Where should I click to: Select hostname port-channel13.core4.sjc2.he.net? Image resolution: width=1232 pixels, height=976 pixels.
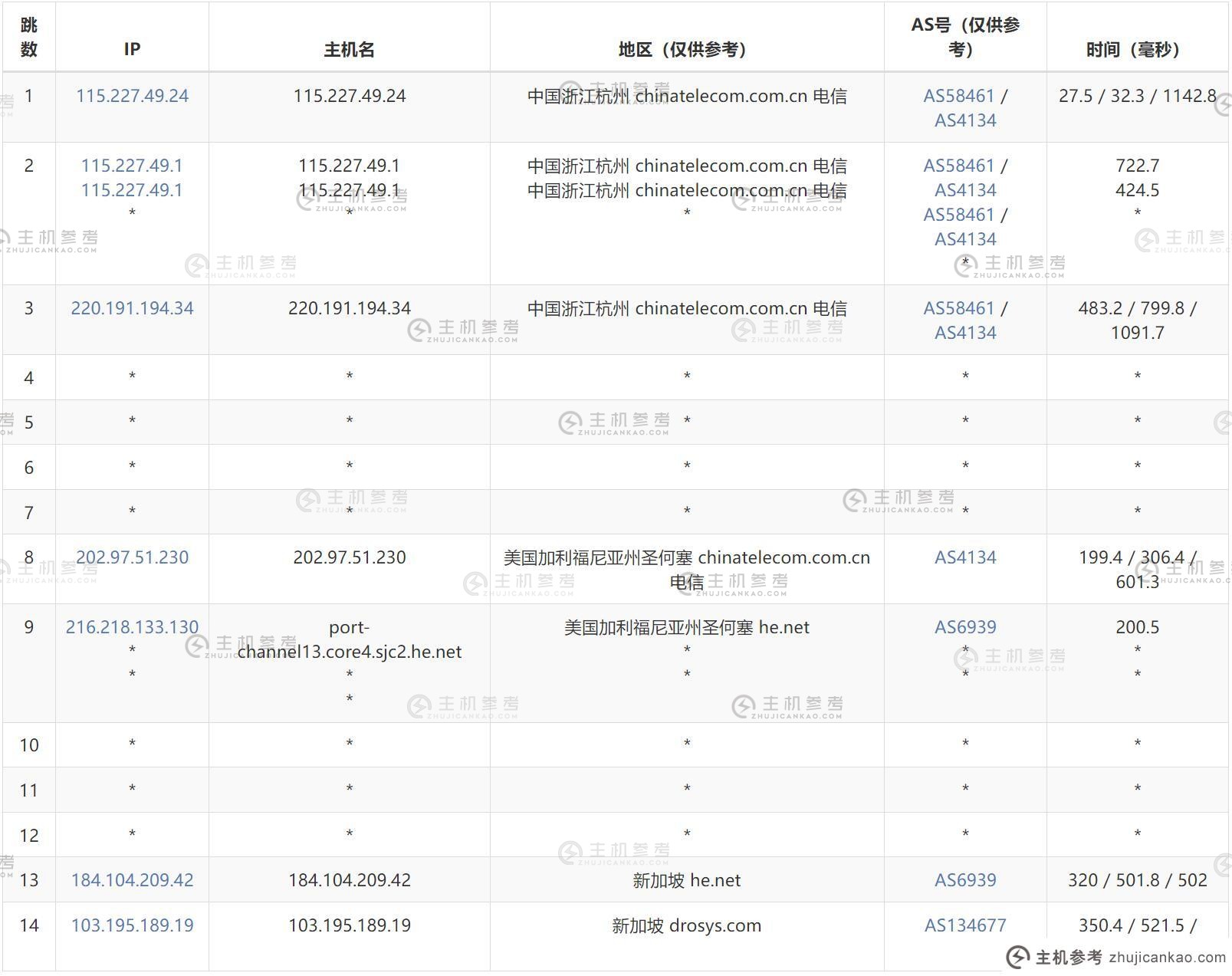[x=349, y=639]
